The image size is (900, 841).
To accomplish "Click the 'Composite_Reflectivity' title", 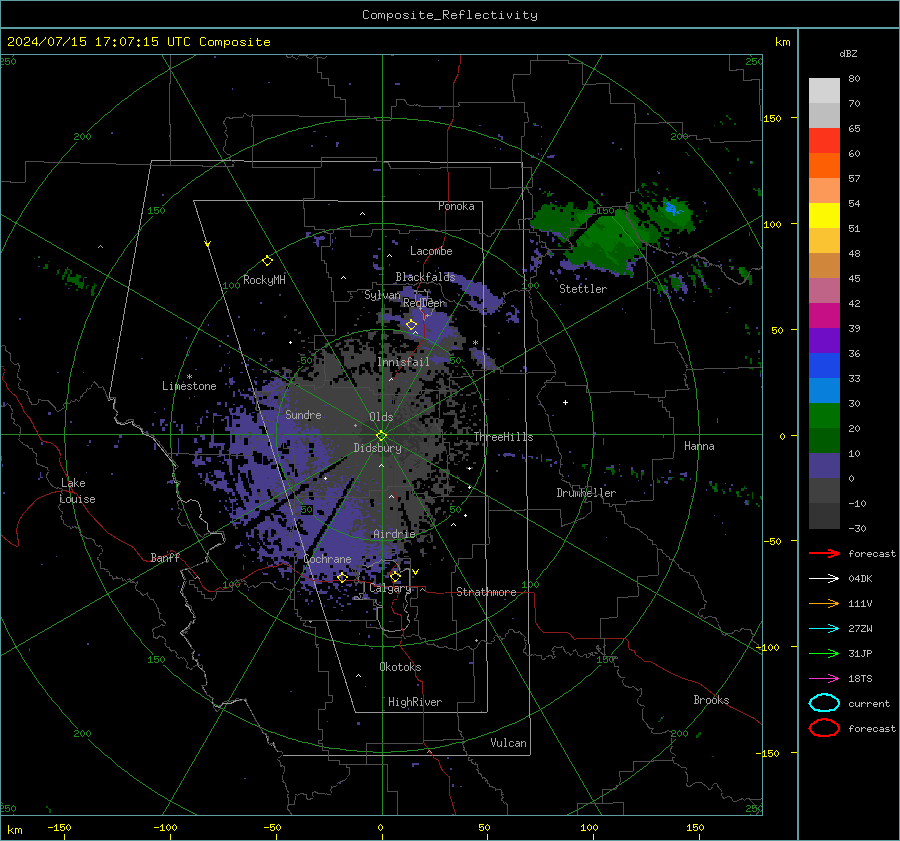I will click(x=449, y=15).
